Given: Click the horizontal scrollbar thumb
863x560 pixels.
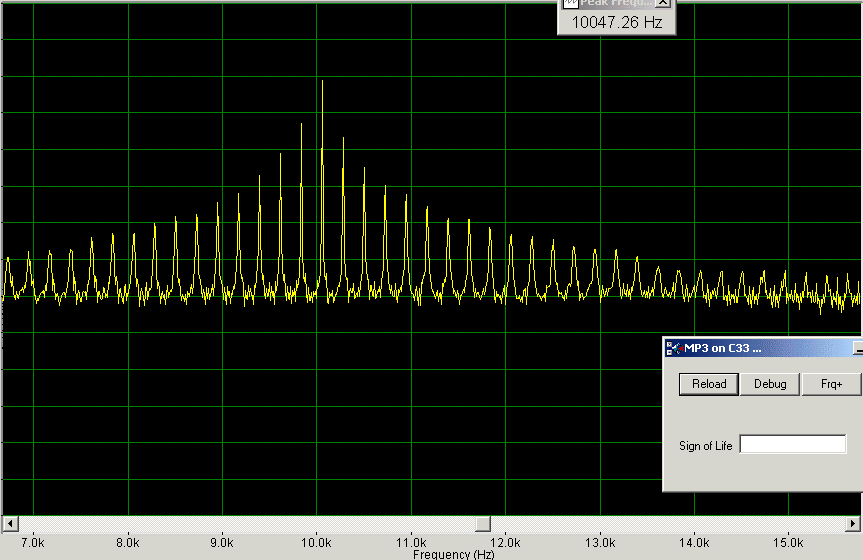Looking at the screenshot, I should [x=482, y=523].
